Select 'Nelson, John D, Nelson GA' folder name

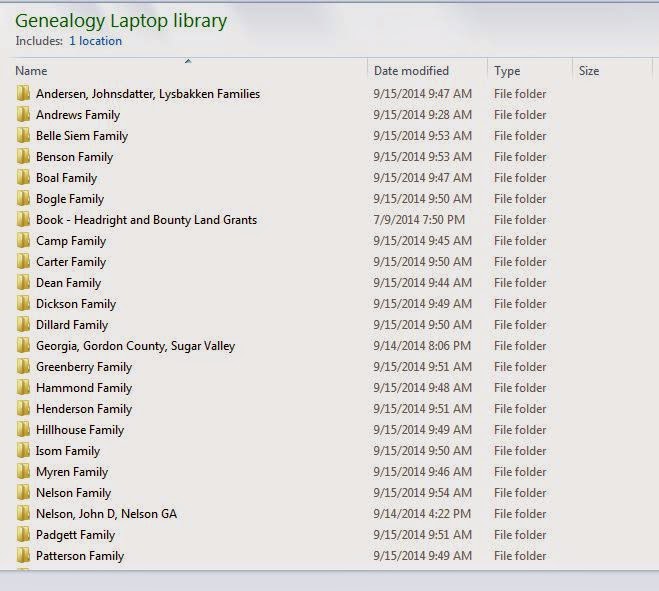point(106,514)
